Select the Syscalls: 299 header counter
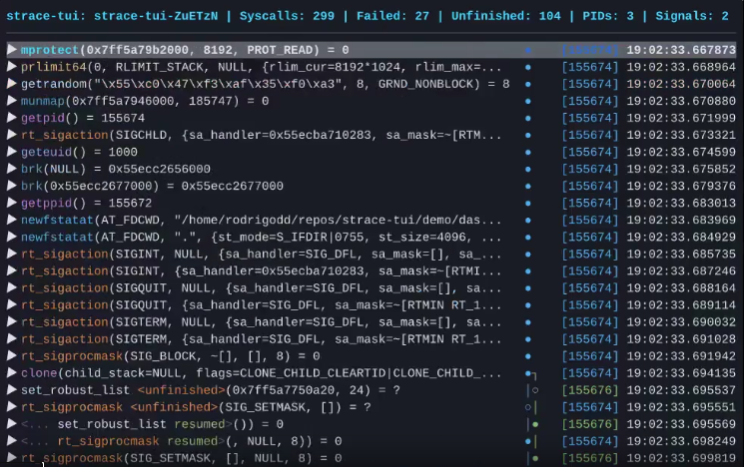This screenshot has height=467, width=744. point(287,16)
